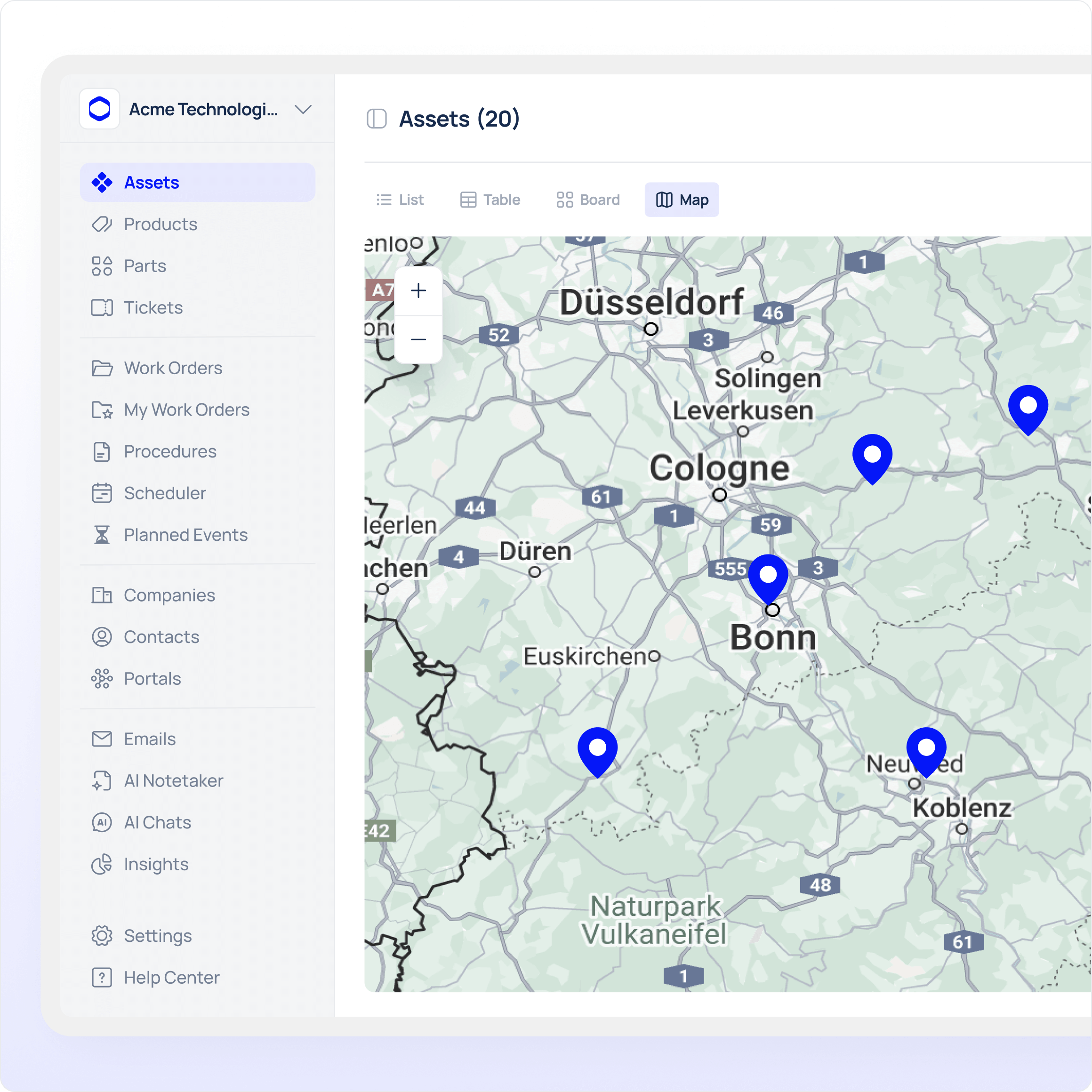Select the map pin near Neuwied

pyautogui.click(x=926, y=749)
